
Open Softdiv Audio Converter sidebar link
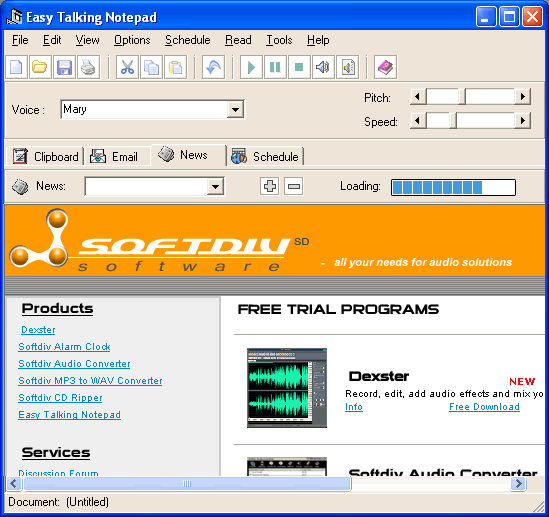tap(74, 364)
